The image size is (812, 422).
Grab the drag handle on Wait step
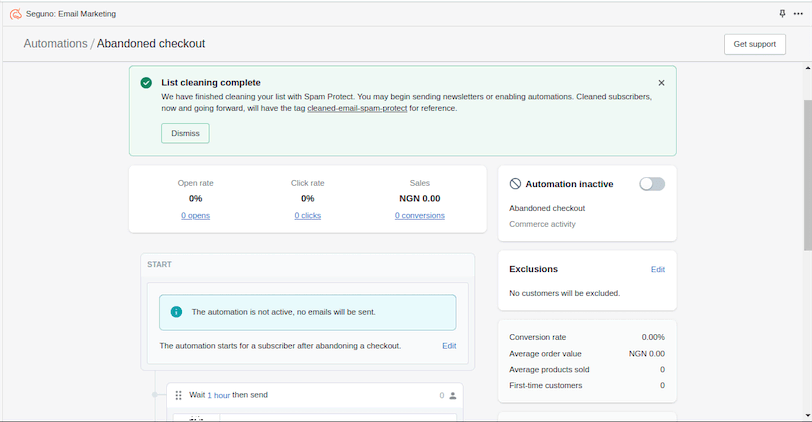click(x=179, y=396)
